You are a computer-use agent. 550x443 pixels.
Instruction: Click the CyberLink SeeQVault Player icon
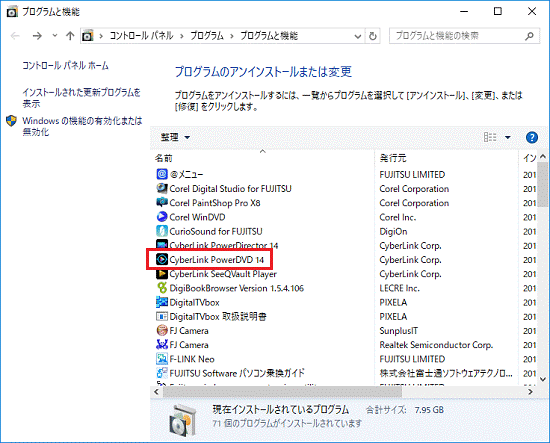162,274
